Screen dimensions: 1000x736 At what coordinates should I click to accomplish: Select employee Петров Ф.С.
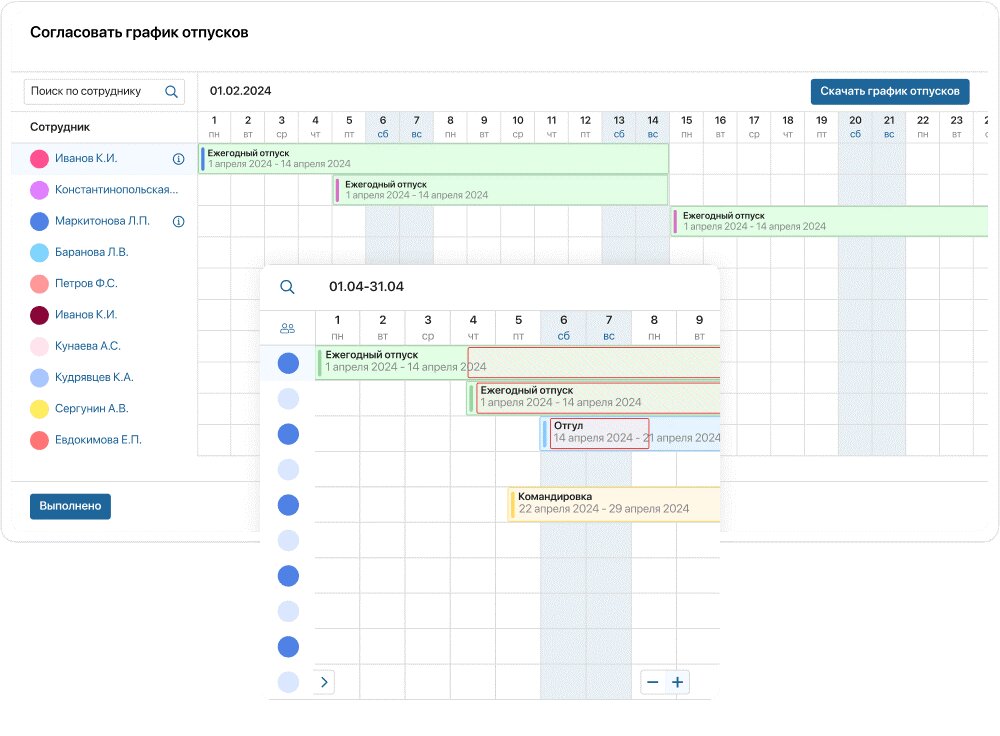point(86,284)
